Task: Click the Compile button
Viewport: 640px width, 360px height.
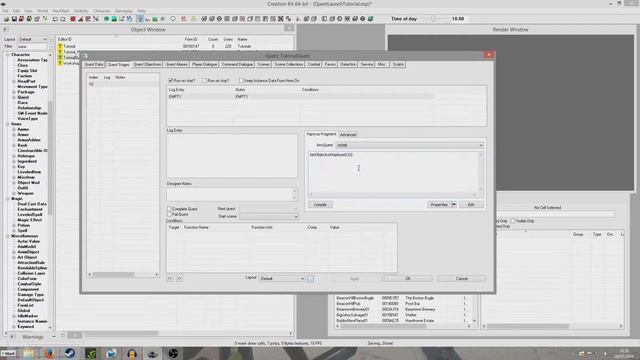Action: tap(320, 204)
